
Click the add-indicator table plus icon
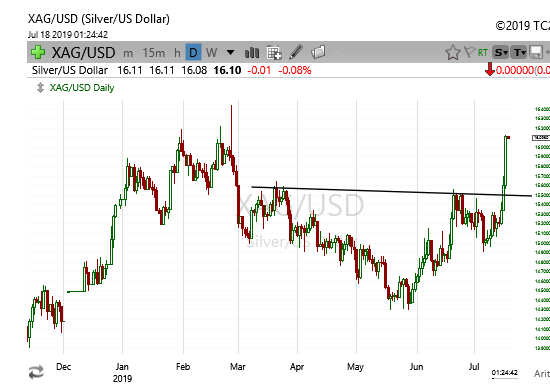[x=274, y=53]
